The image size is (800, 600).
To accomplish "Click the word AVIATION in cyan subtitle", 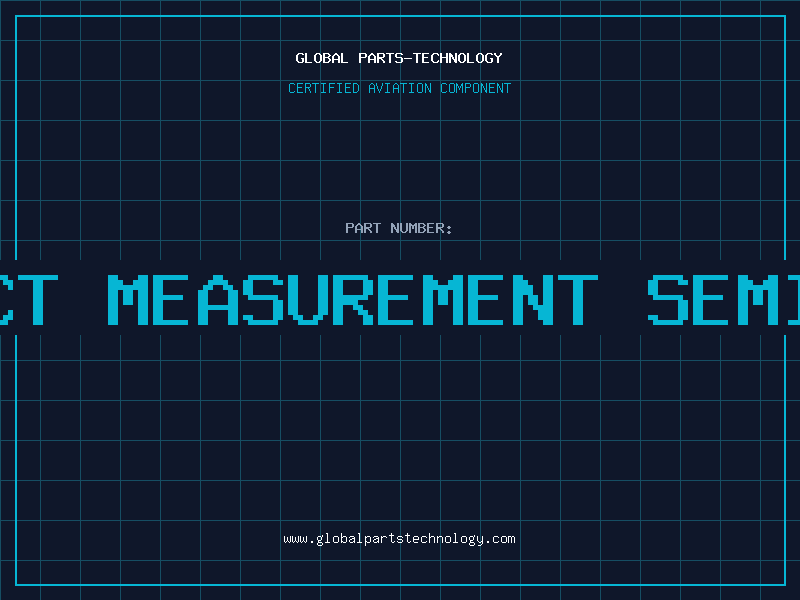I will click(400, 88).
